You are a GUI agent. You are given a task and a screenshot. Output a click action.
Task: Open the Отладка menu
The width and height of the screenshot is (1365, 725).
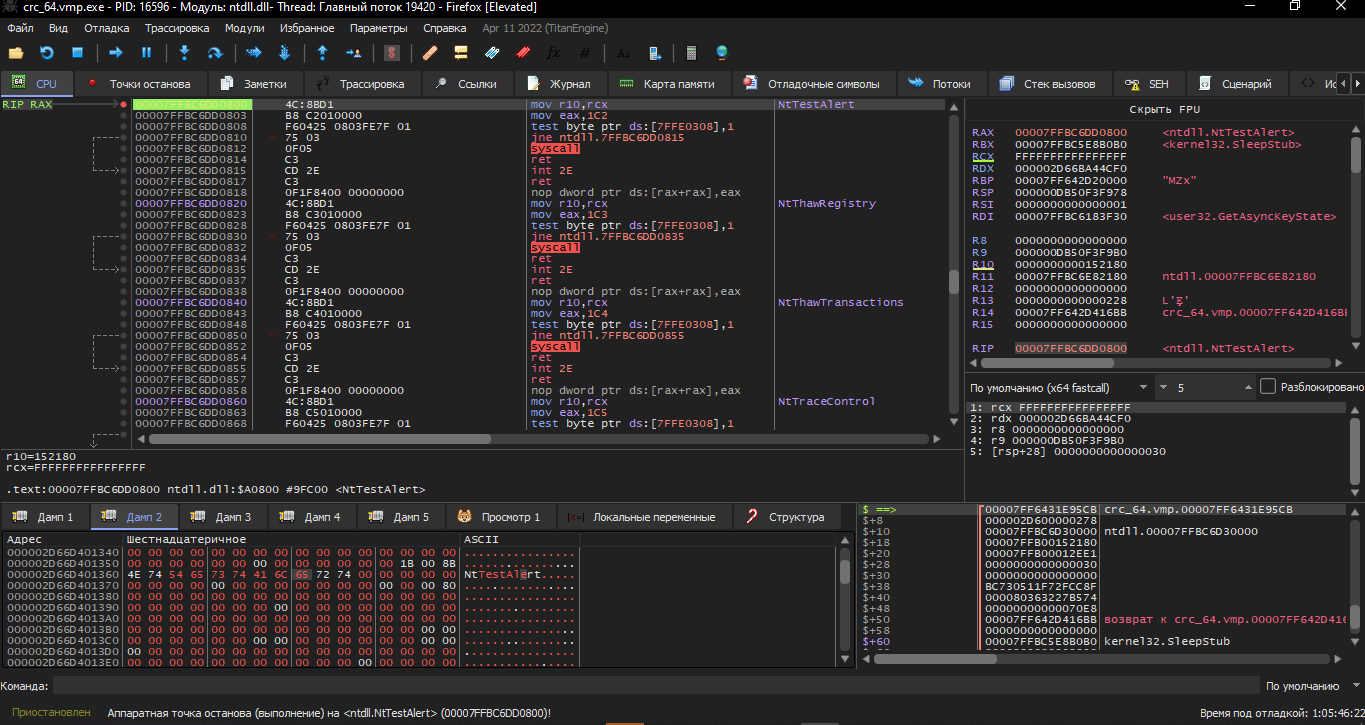click(106, 28)
